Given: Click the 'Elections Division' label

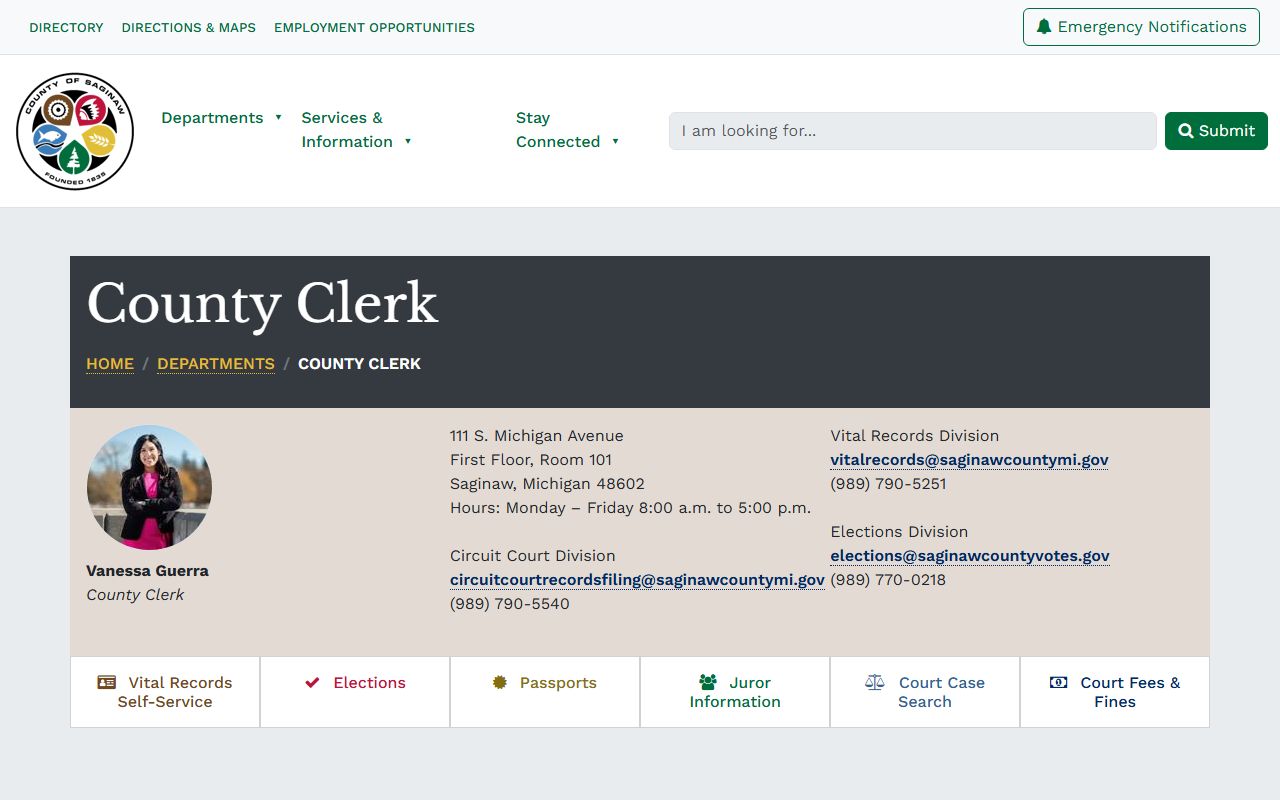Looking at the screenshot, I should coord(899,532).
